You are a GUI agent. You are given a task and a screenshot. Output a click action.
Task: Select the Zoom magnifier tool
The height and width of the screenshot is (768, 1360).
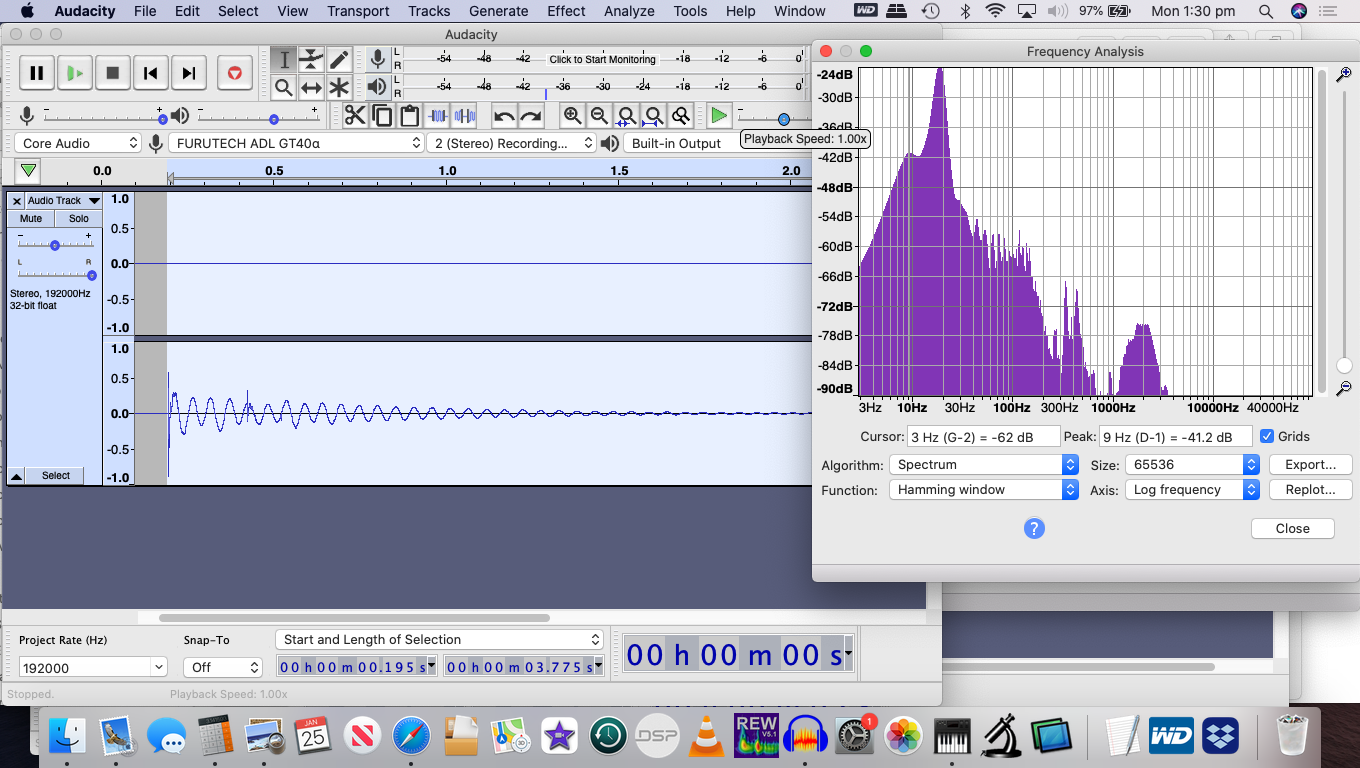click(x=284, y=88)
